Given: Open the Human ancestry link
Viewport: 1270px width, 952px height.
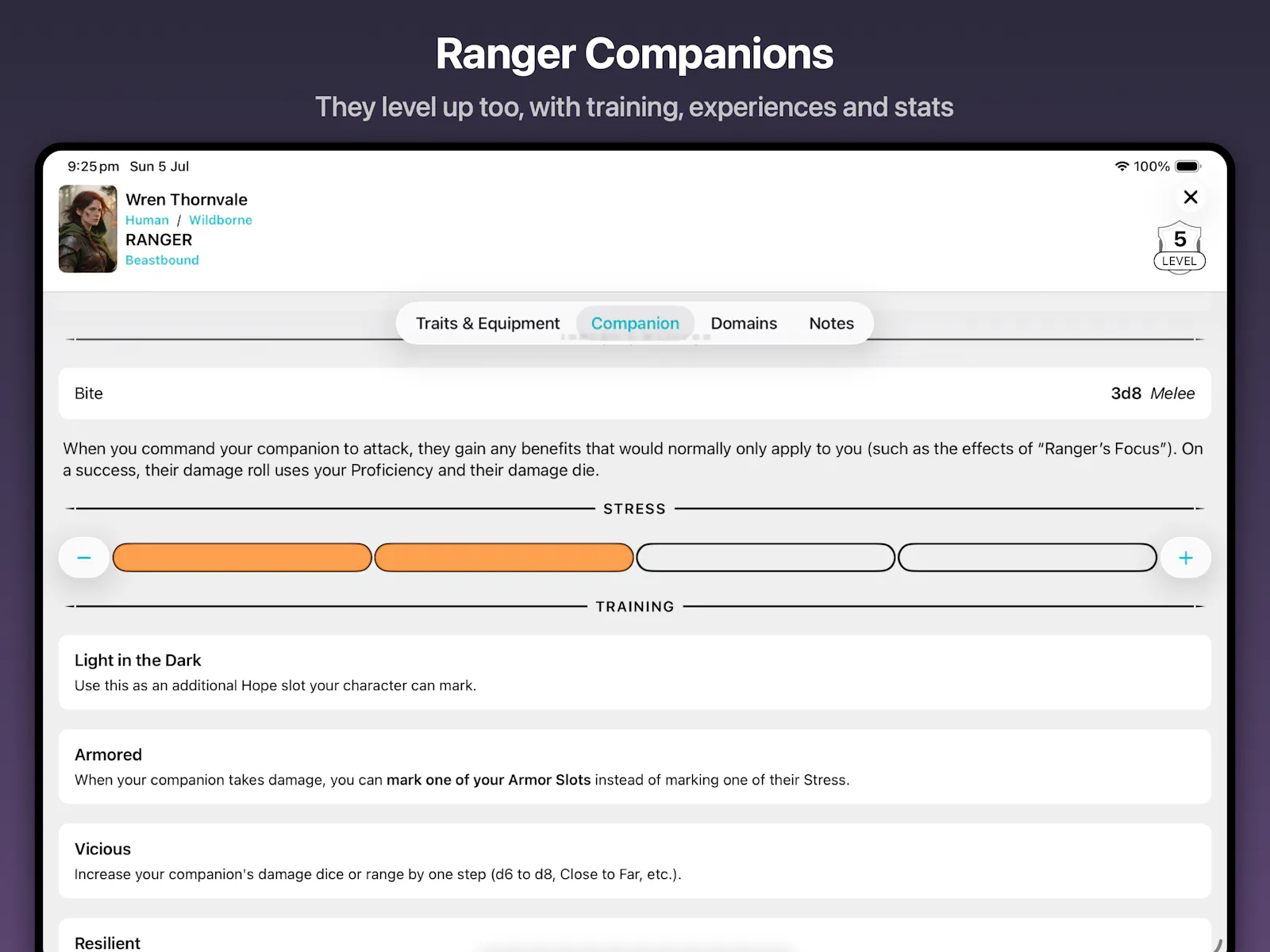Looking at the screenshot, I should click(147, 221).
